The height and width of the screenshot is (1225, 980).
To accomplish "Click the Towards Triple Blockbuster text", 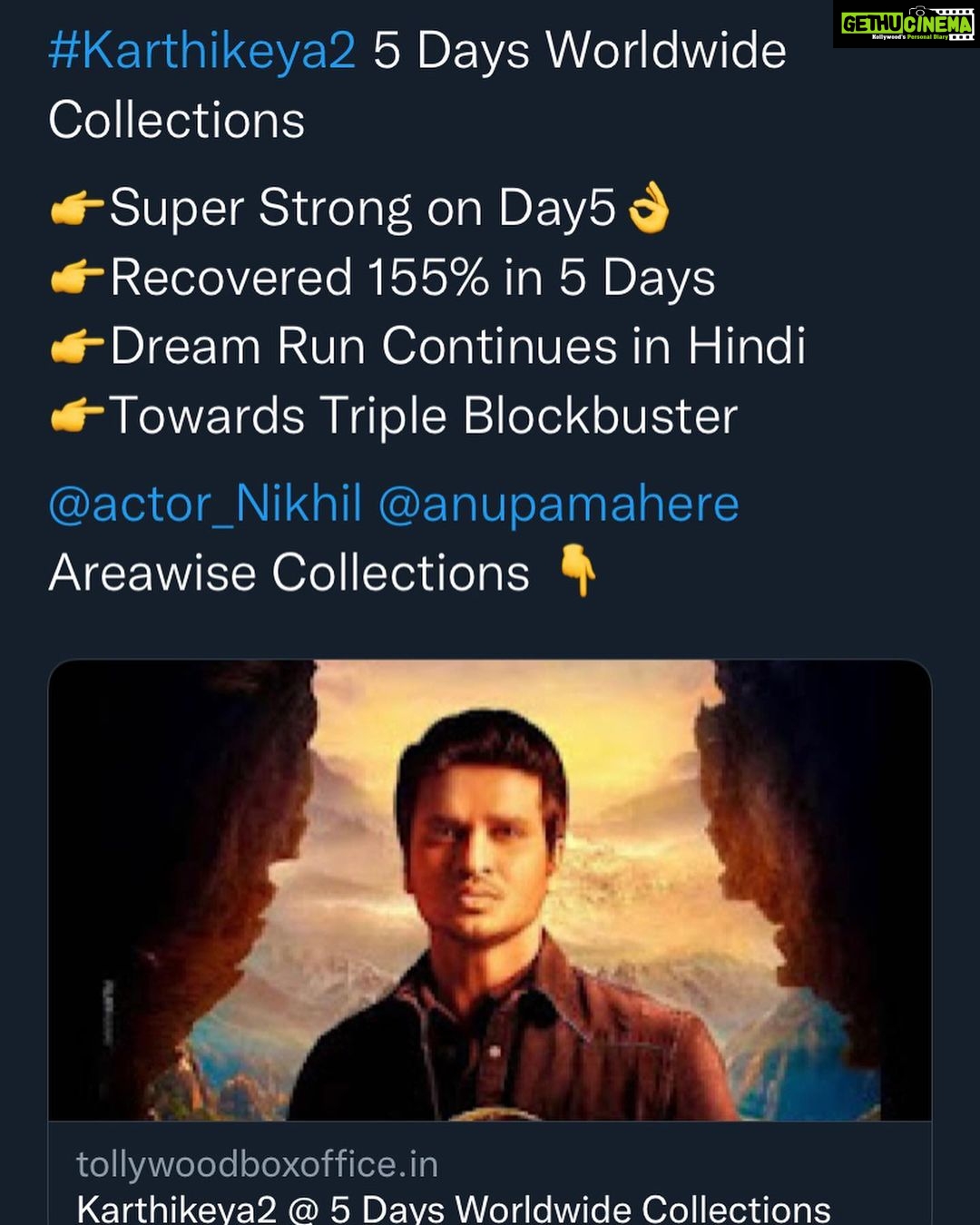I will click(x=424, y=416).
